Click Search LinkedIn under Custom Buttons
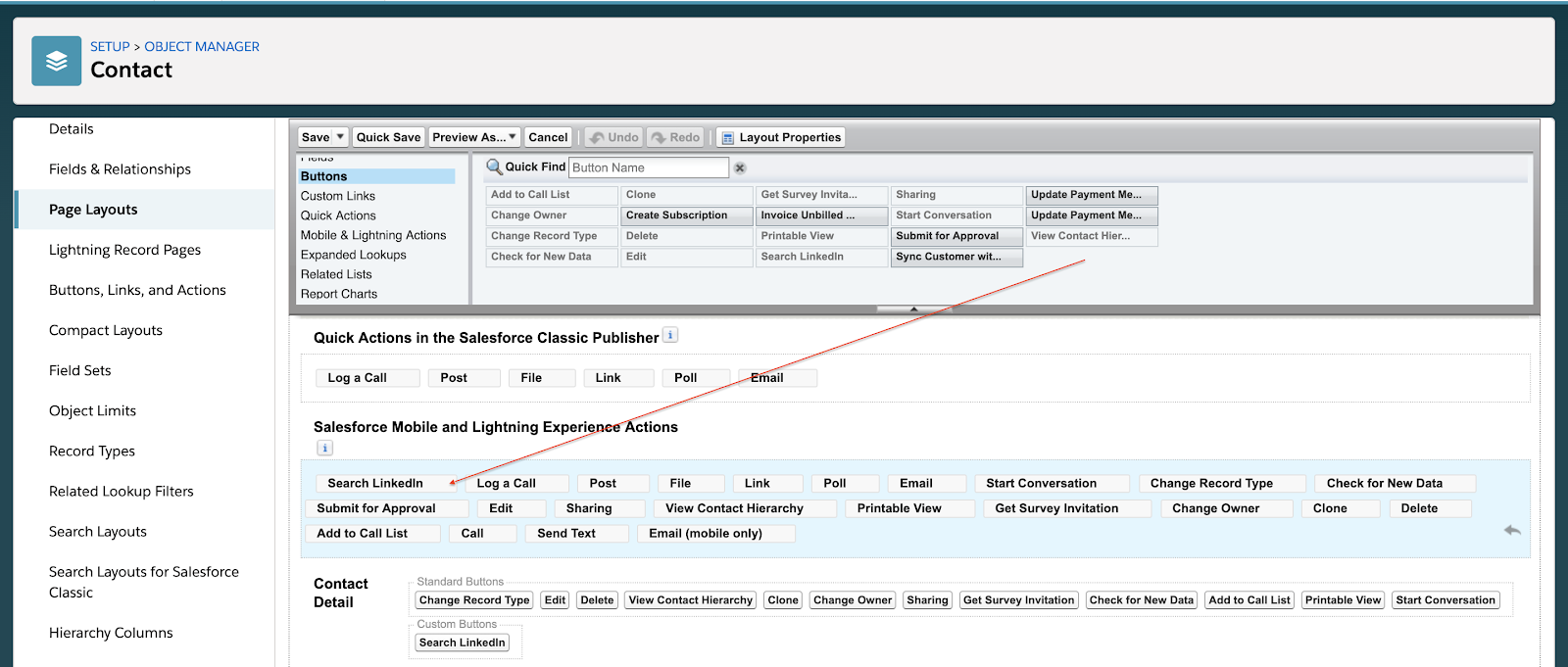The image size is (1568, 667). (463, 643)
